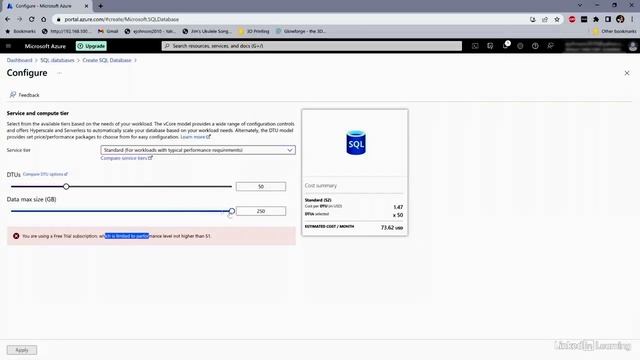Click the Upgrade button
Viewport: 640px width, 360px height.
[91, 46]
